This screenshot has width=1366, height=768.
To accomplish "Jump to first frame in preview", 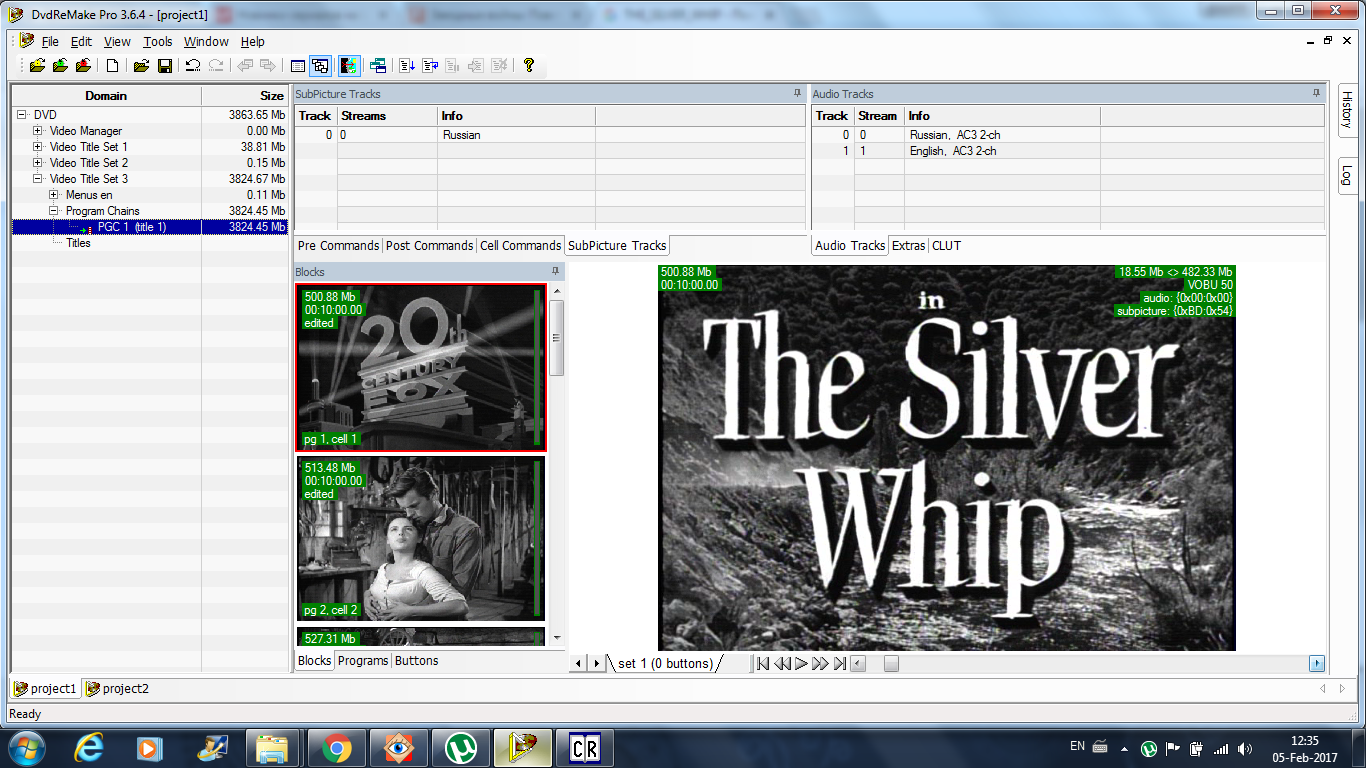I will tap(763, 663).
